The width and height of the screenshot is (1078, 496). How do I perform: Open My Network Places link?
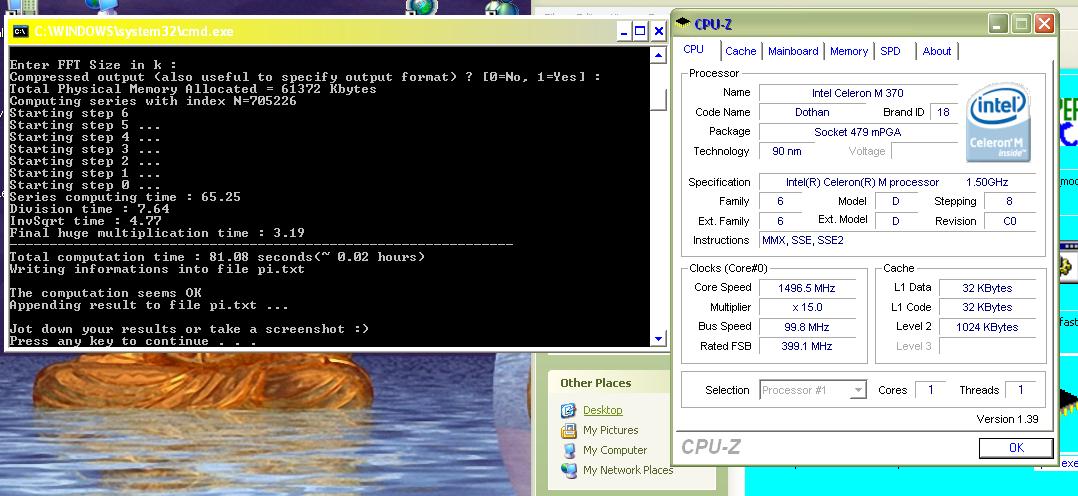tap(628, 470)
